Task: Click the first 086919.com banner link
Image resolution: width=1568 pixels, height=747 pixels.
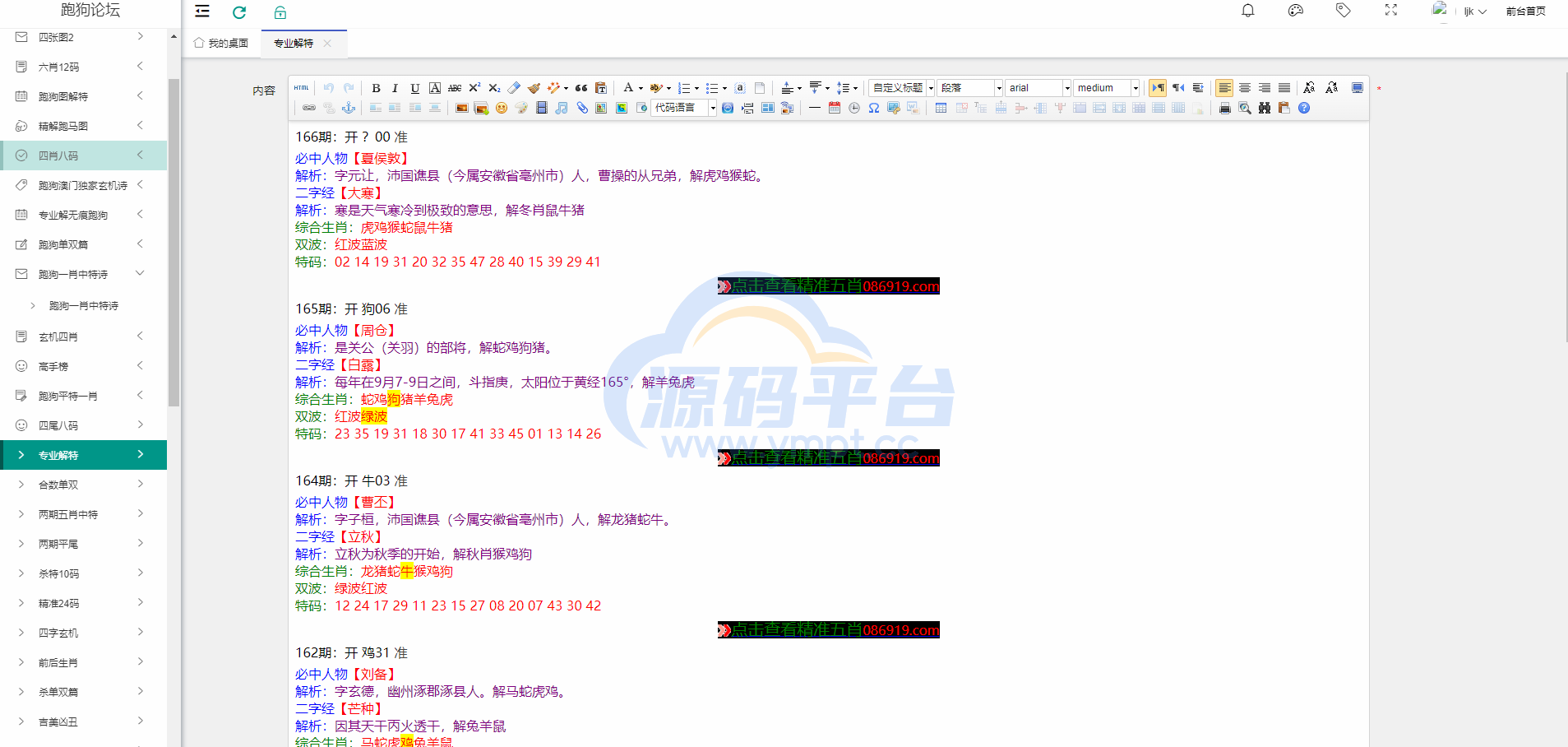Action: (829, 285)
